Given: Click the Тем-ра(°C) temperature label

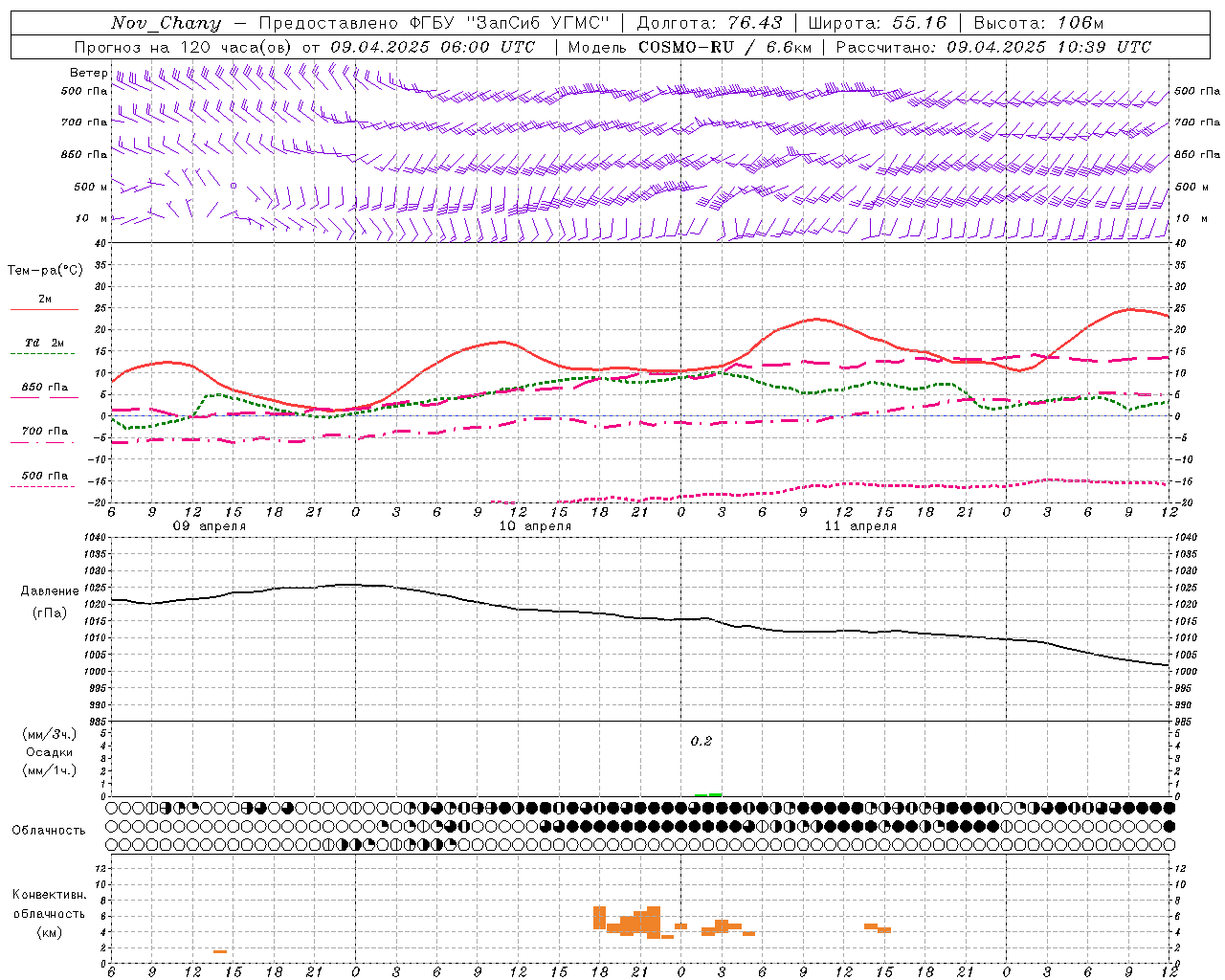Looking at the screenshot, I should click(45, 271).
